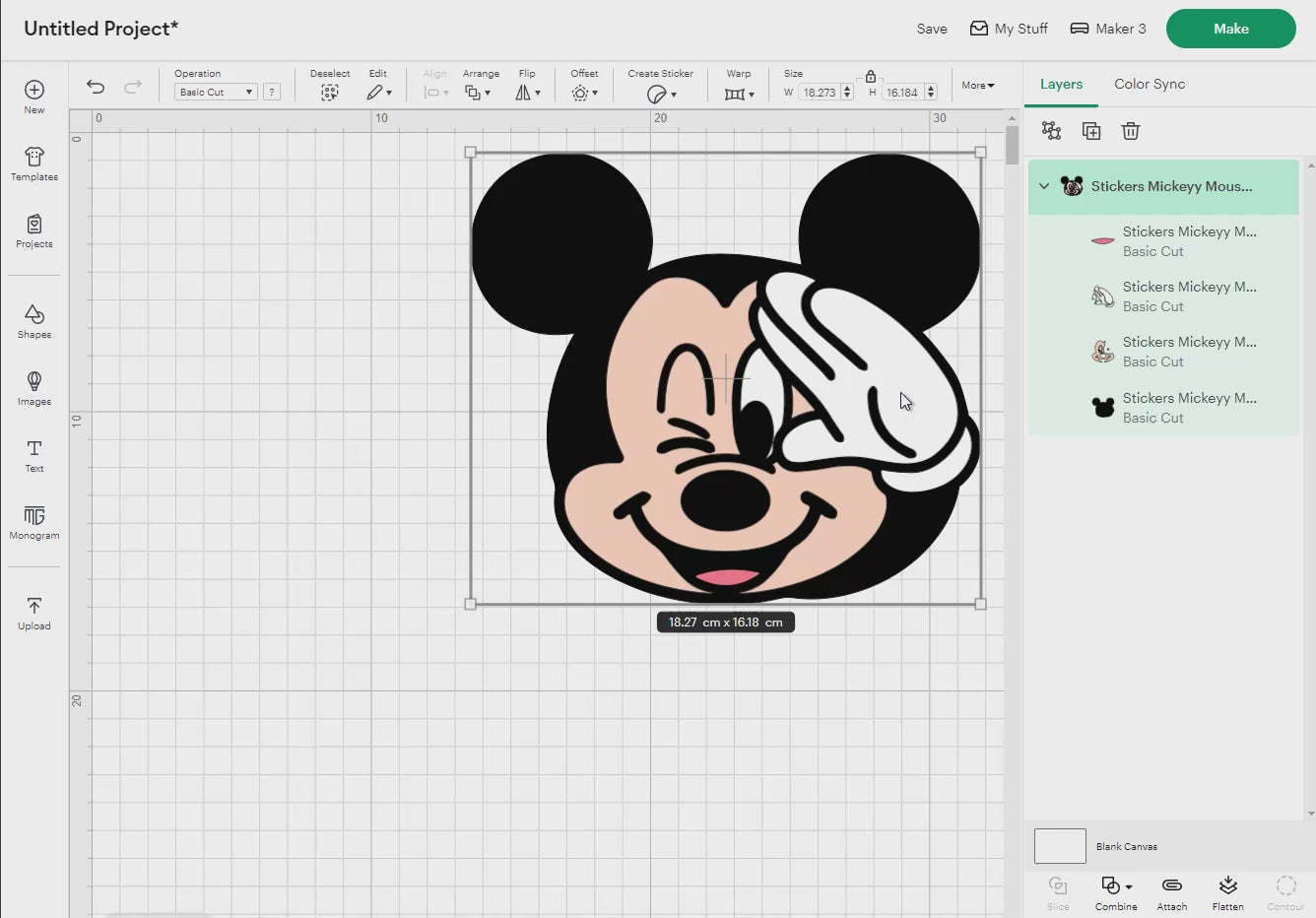
Task: Click the 18.27 cm x 16.18 cm label
Action: point(726,623)
